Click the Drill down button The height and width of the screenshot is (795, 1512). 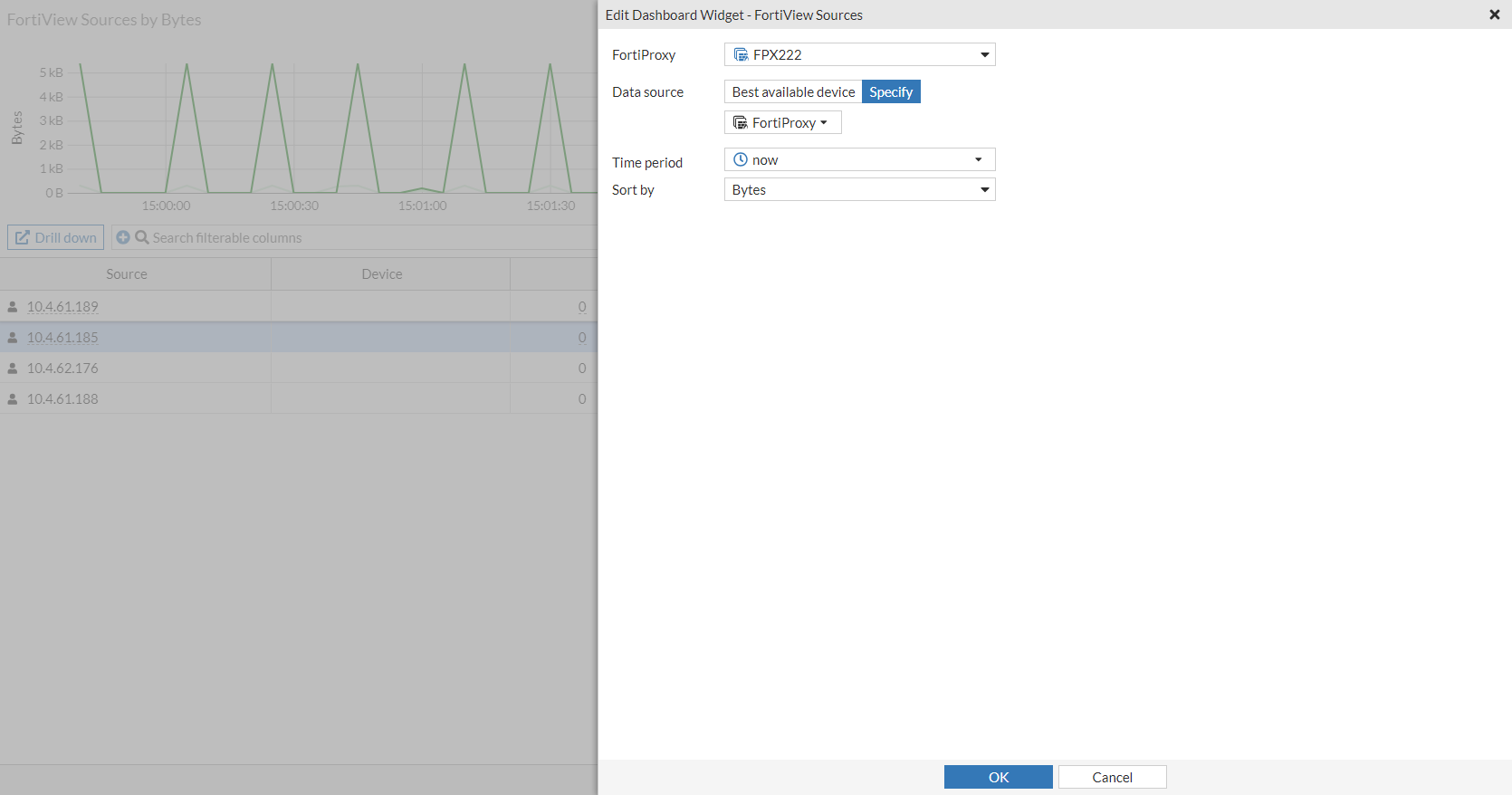56,237
